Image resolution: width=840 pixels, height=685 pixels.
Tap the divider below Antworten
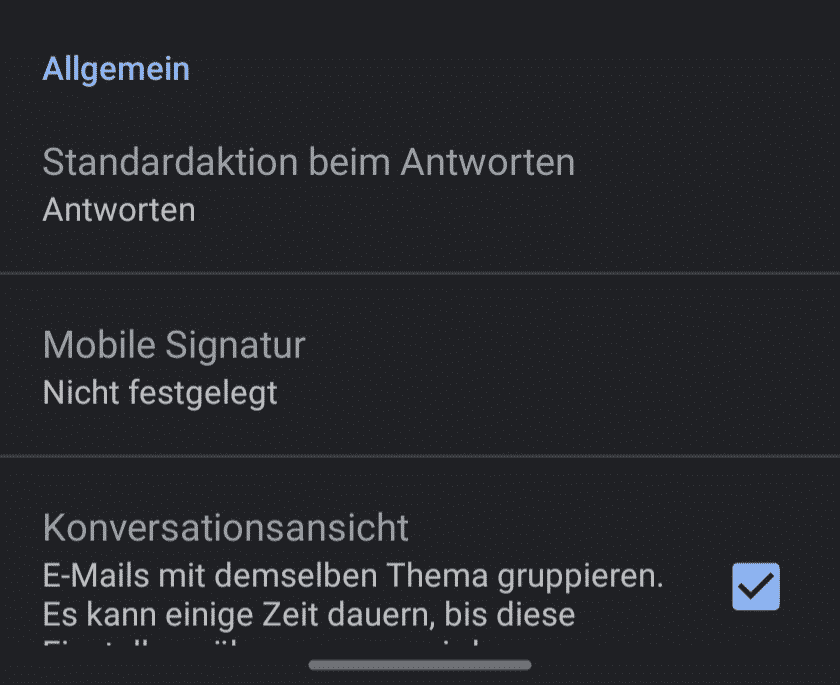click(x=420, y=272)
